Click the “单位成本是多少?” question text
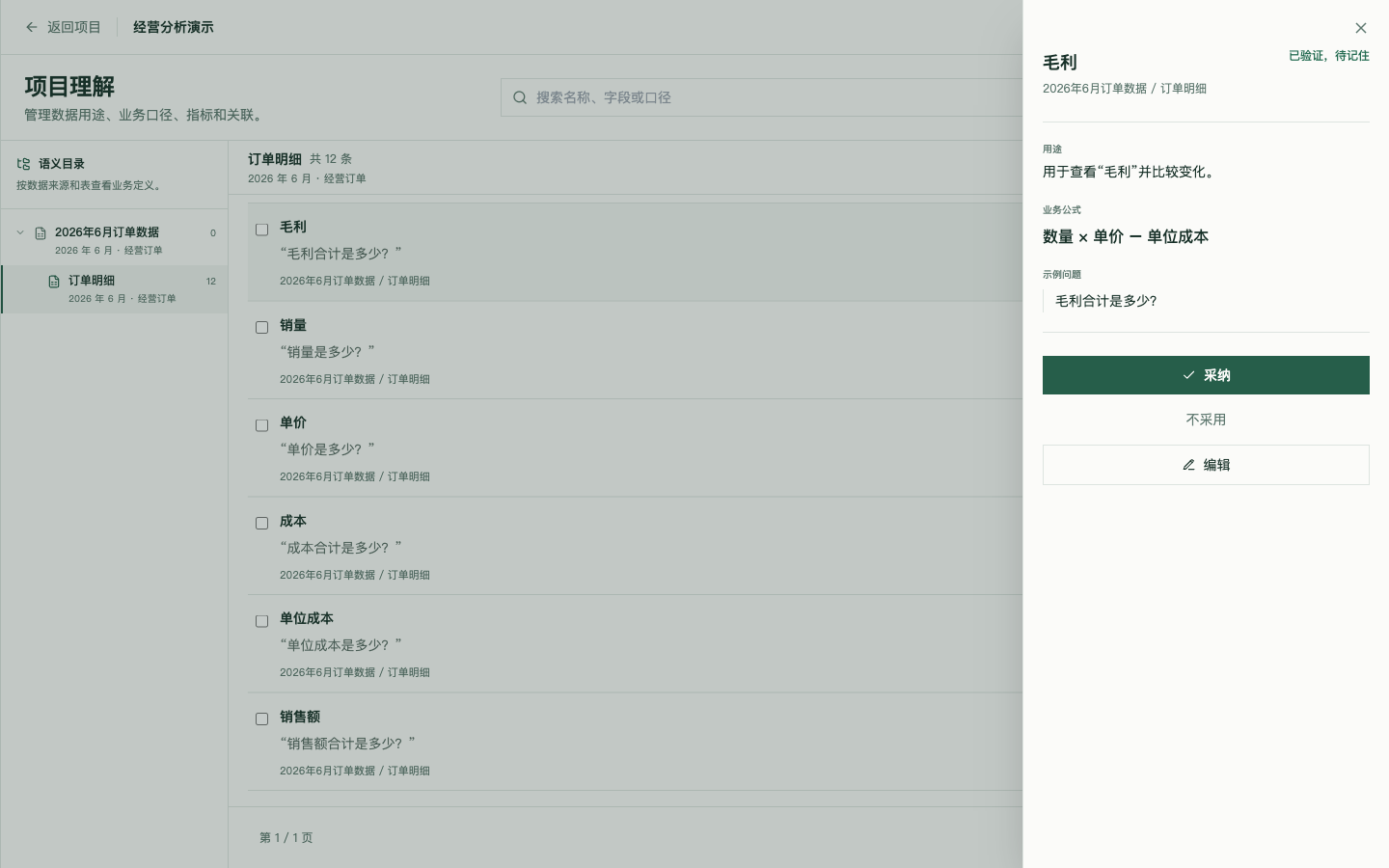The height and width of the screenshot is (868, 1389). pos(340,645)
